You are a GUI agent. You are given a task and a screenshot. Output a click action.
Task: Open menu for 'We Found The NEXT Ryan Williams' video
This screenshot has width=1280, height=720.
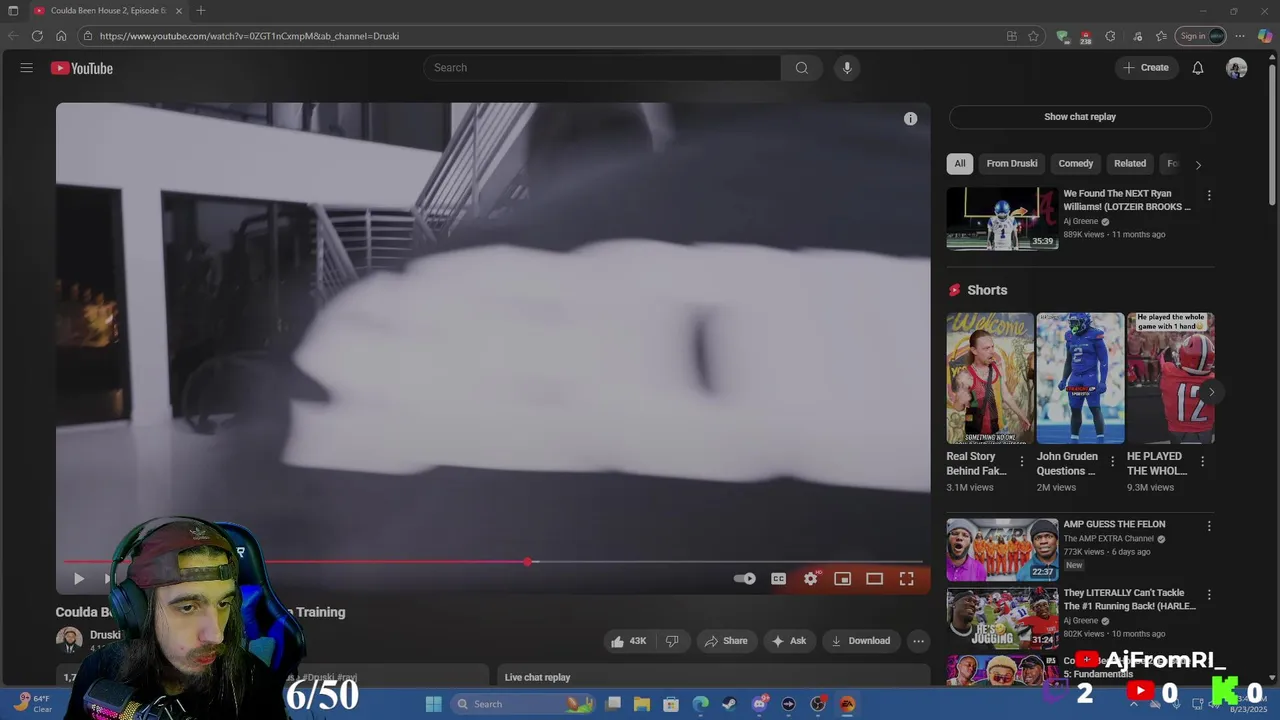pyautogui.click(x=1209, y=196)
